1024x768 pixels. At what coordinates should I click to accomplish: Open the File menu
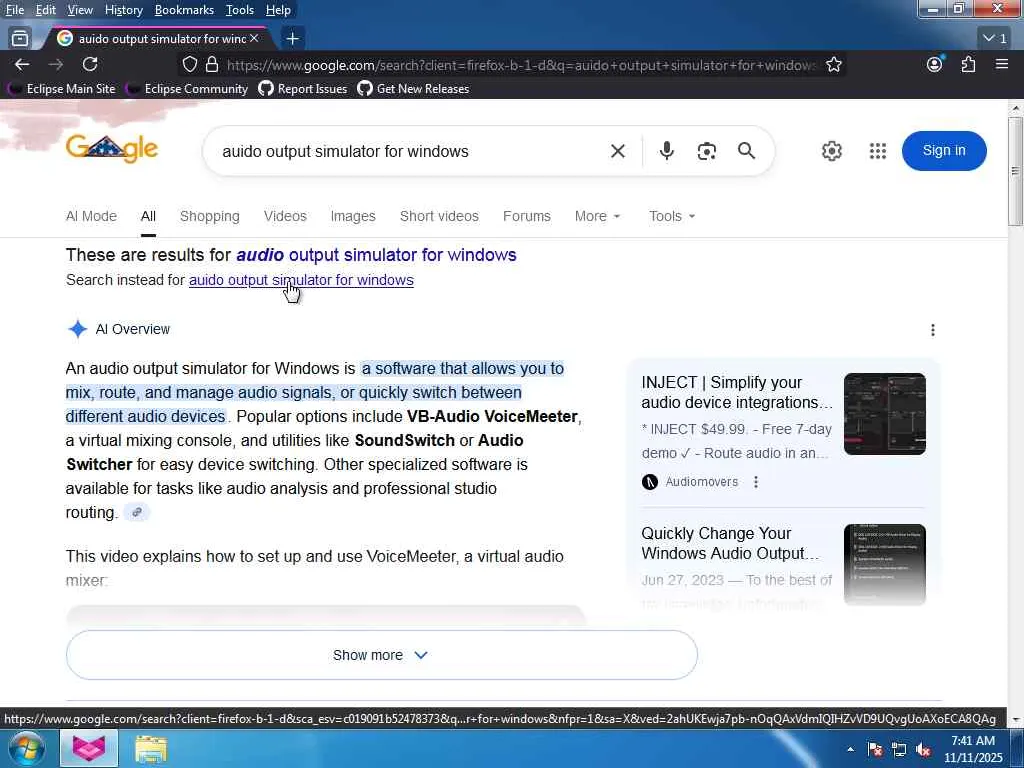click(14, 10)
